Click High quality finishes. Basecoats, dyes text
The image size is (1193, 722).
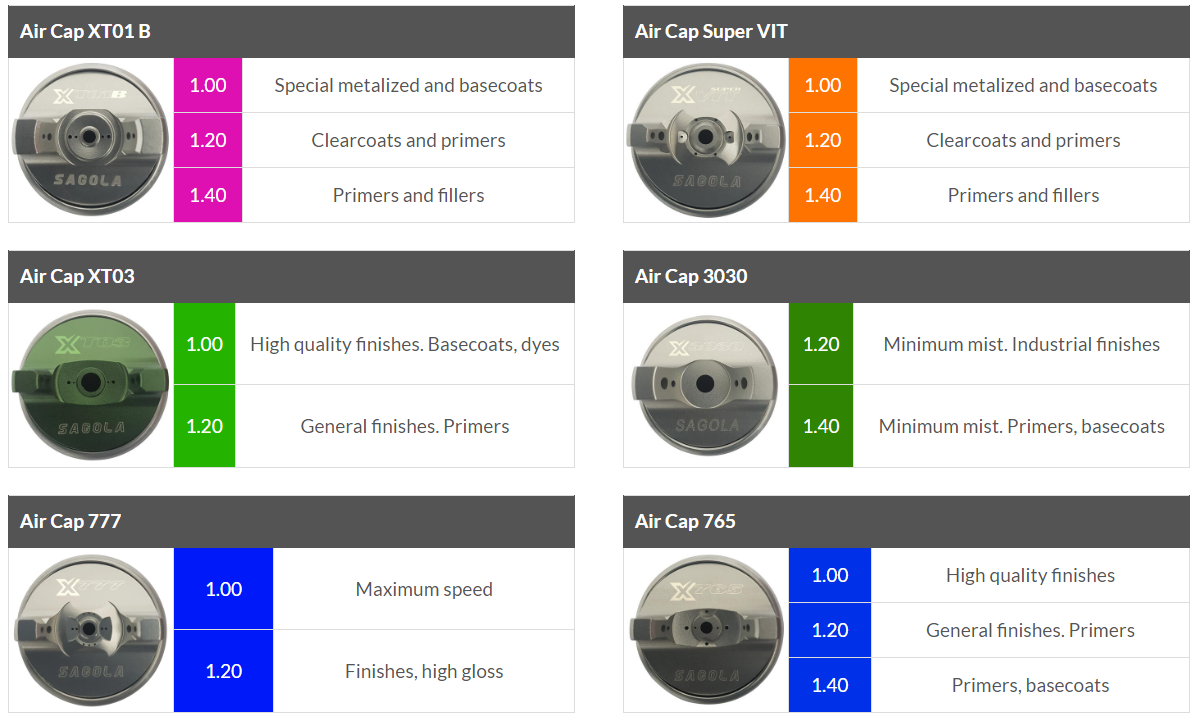tap(405, 344)
